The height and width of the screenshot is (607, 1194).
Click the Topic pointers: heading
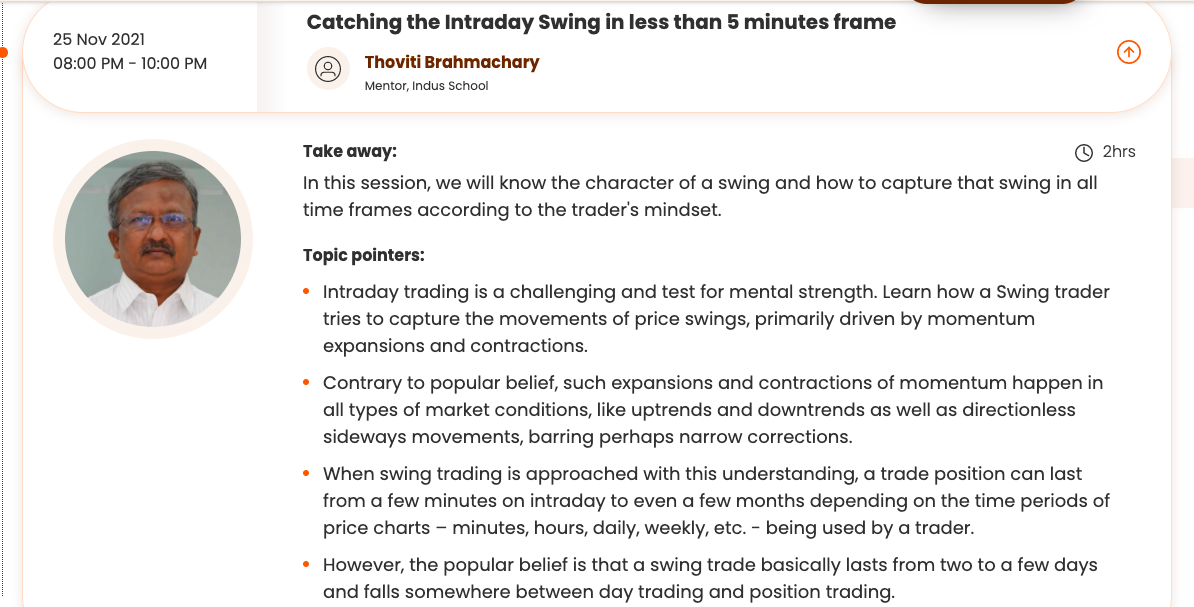(x=363, y=255)
